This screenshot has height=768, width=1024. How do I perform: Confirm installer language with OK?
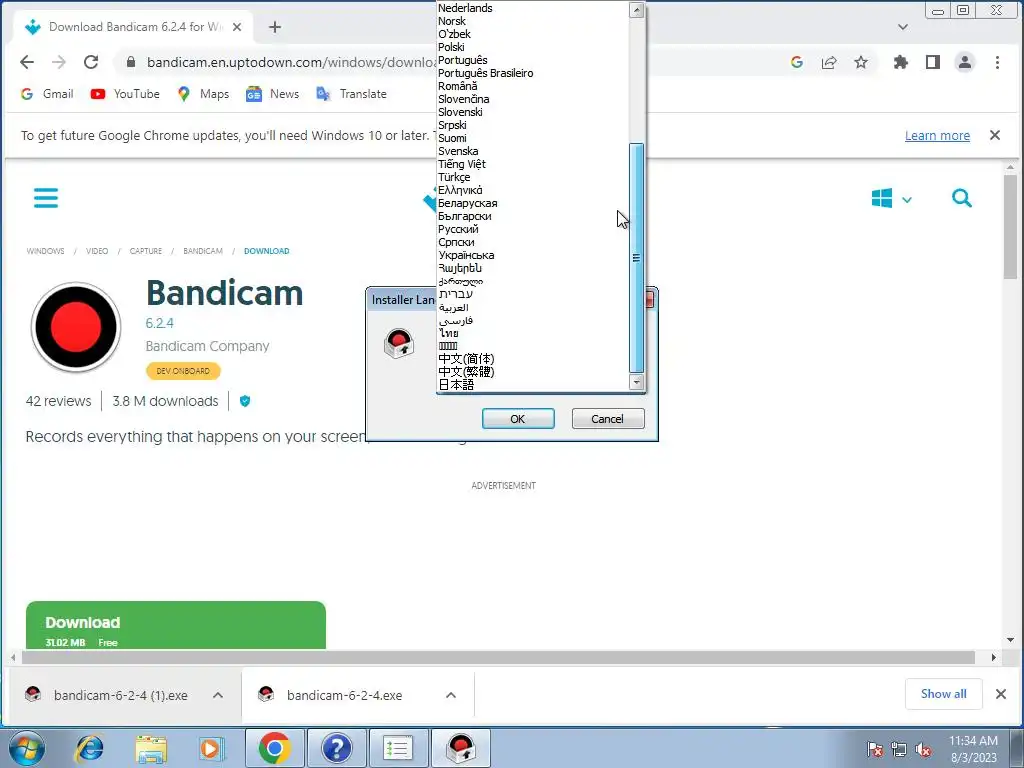point(518,419)
